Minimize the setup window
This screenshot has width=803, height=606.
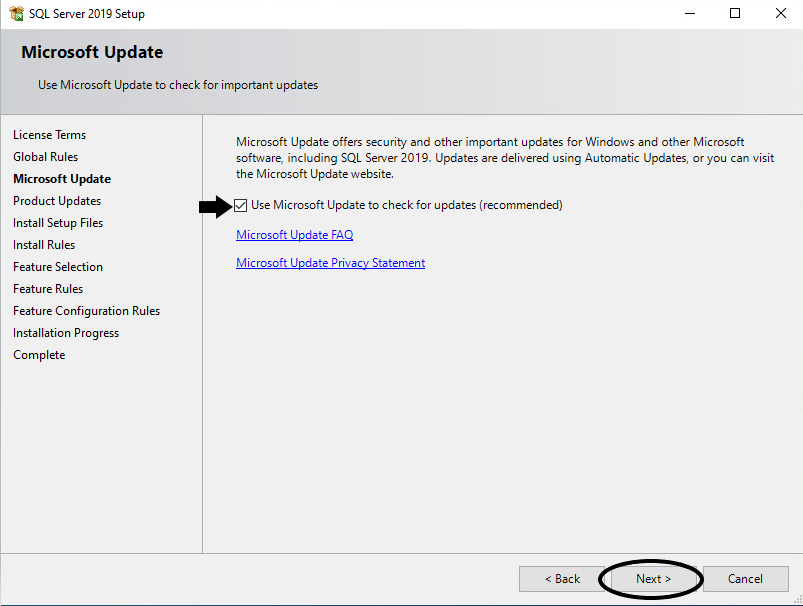tap(690, 13)
